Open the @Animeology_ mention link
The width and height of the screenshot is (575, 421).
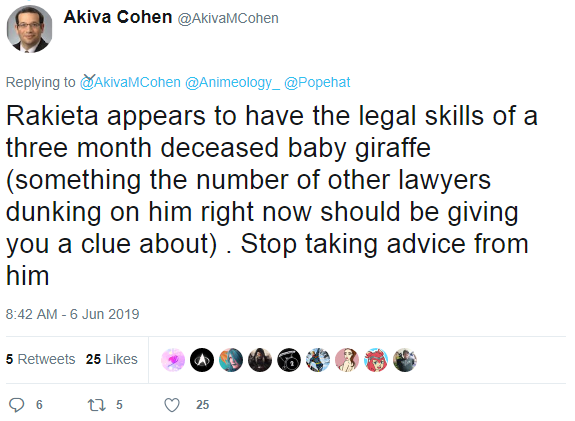pos(232,82)
